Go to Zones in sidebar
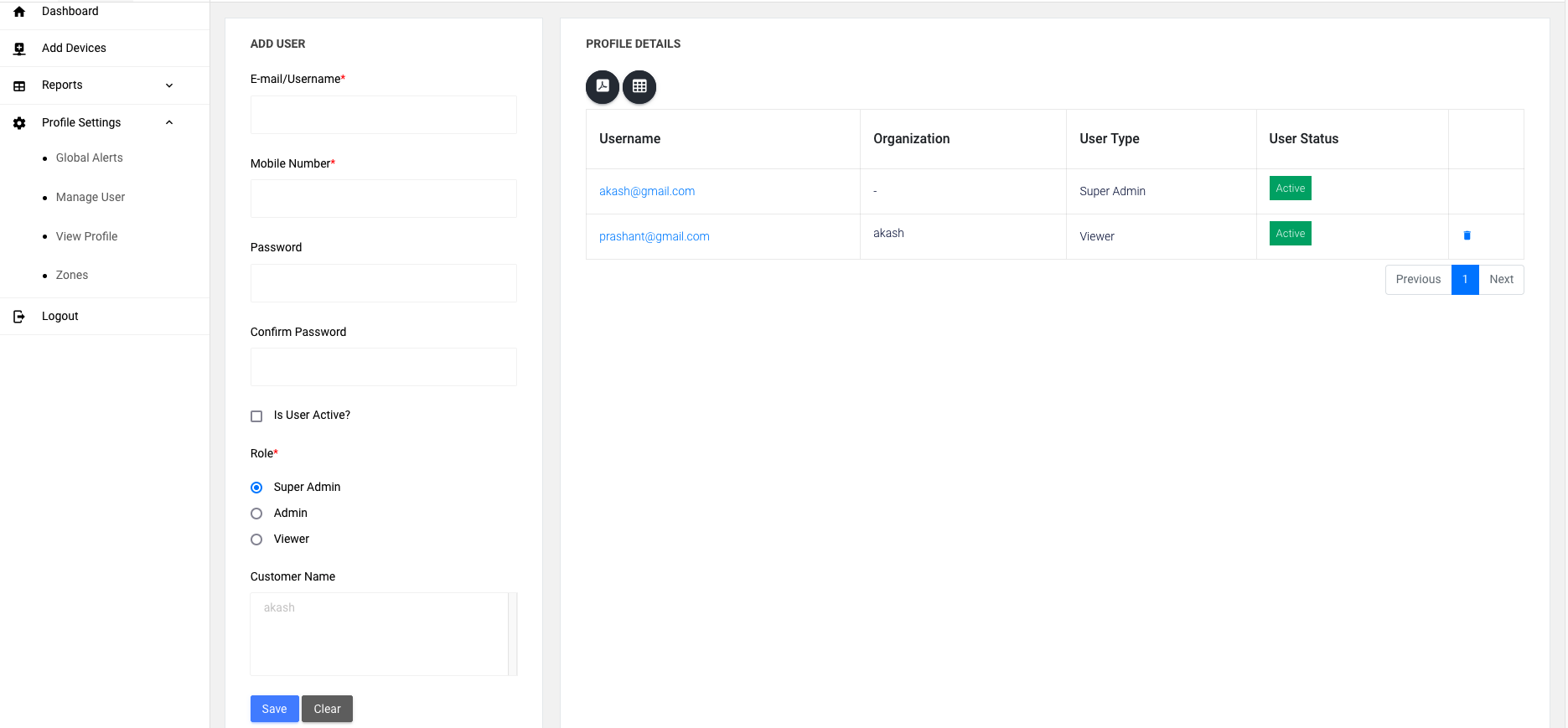The width and height of the screenshot is (1568, 728). point(72,275)
